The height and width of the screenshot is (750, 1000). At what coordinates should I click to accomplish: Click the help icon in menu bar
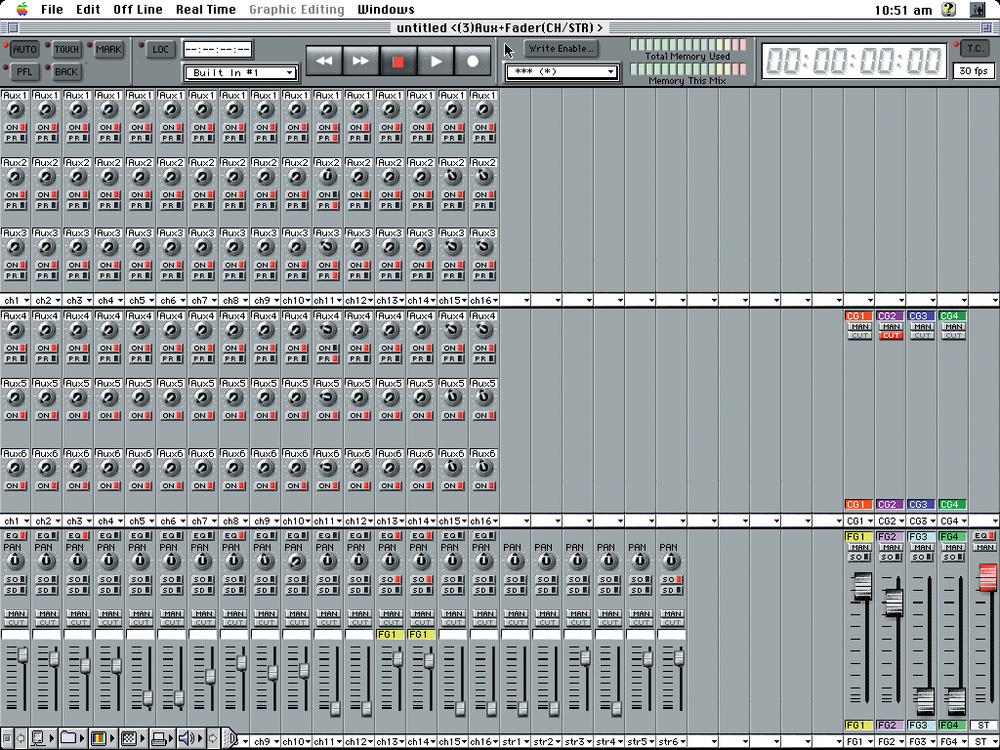949,10
